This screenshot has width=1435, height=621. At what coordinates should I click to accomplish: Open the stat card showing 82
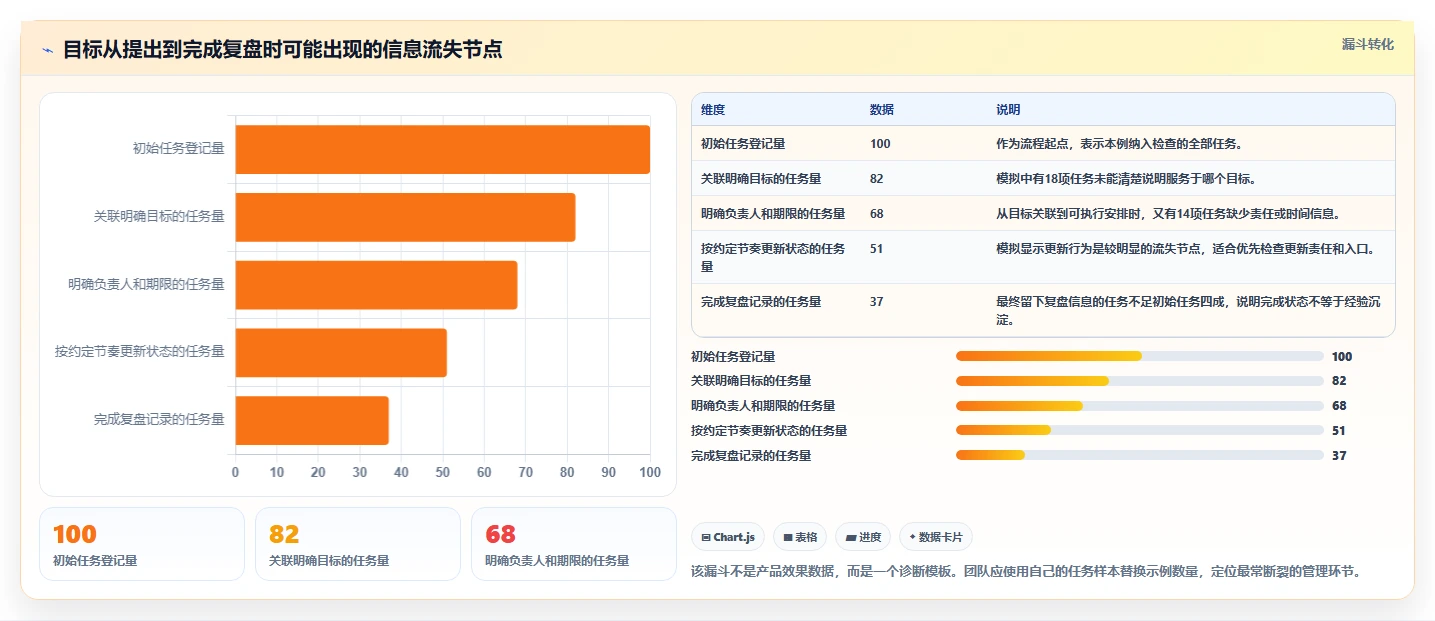(x=358, y=544)
